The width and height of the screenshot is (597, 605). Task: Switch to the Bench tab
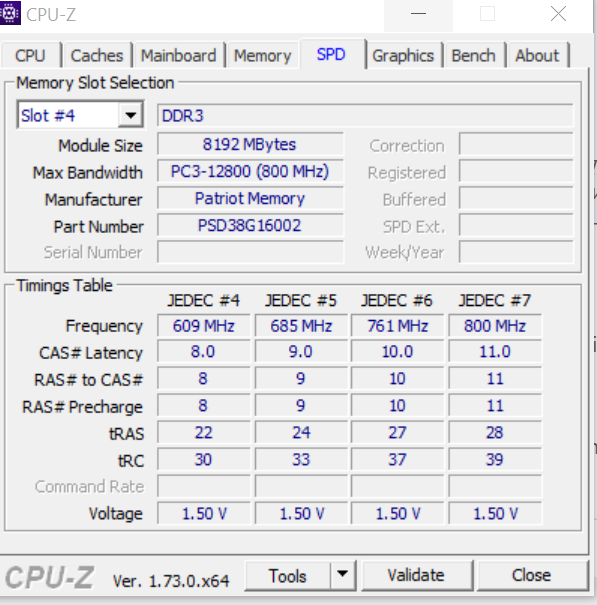click(x=474, y=56)
